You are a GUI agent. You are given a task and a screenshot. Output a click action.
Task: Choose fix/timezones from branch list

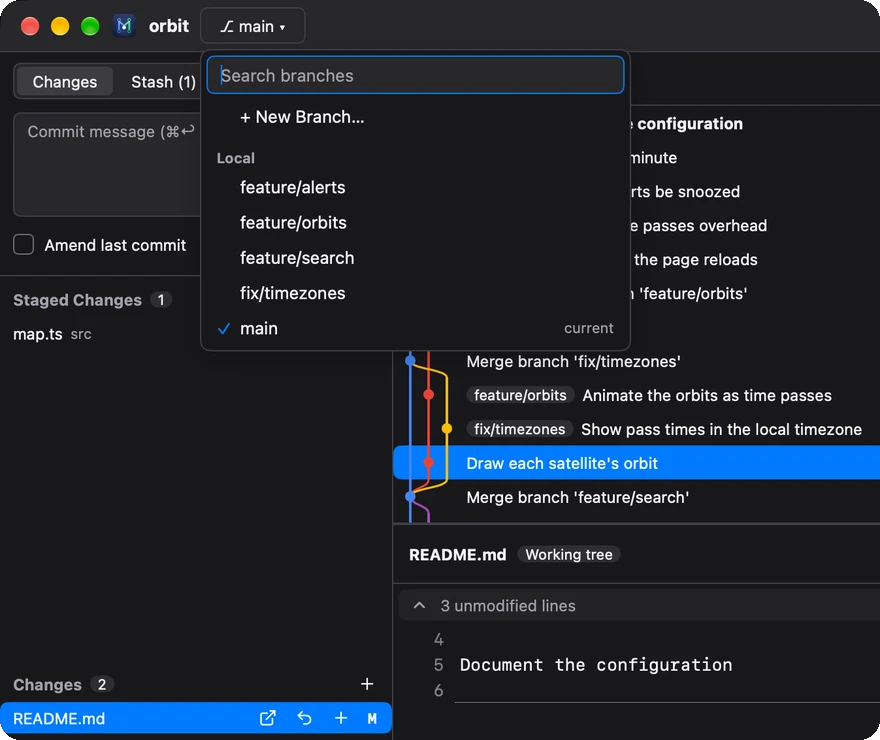[415, 293]
